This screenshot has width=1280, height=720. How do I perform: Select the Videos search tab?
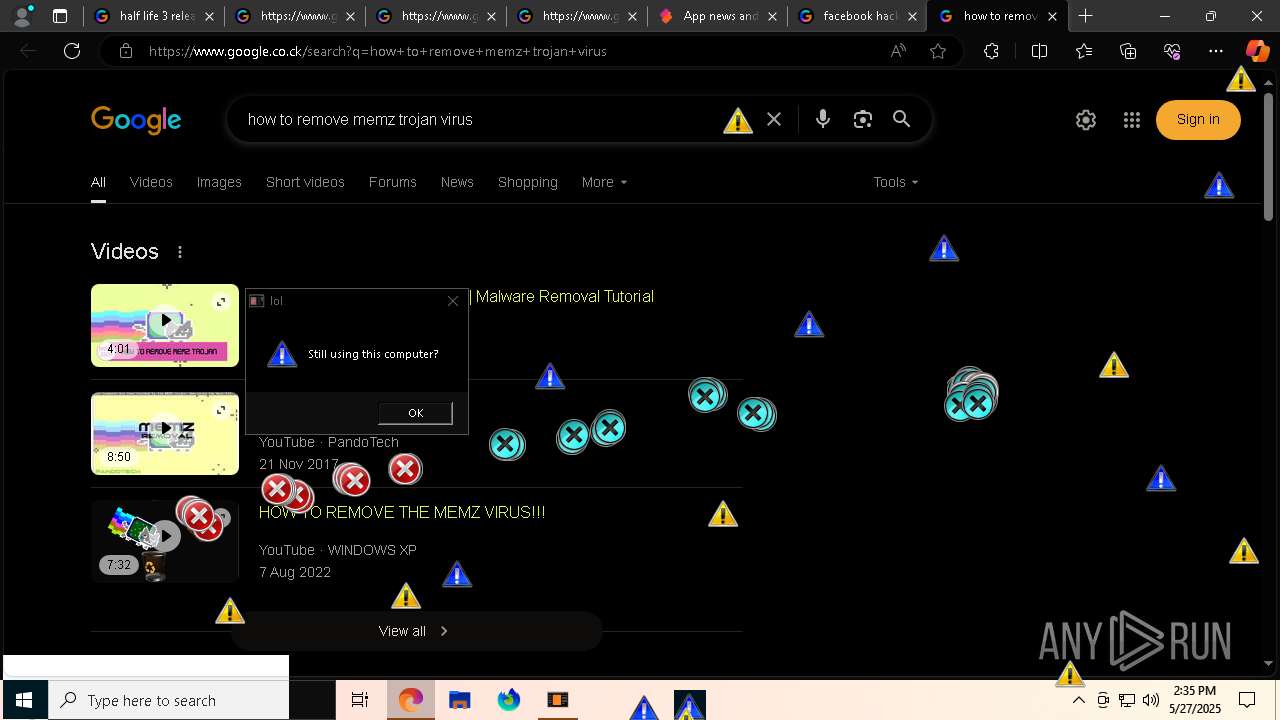(x=151, y=182)
